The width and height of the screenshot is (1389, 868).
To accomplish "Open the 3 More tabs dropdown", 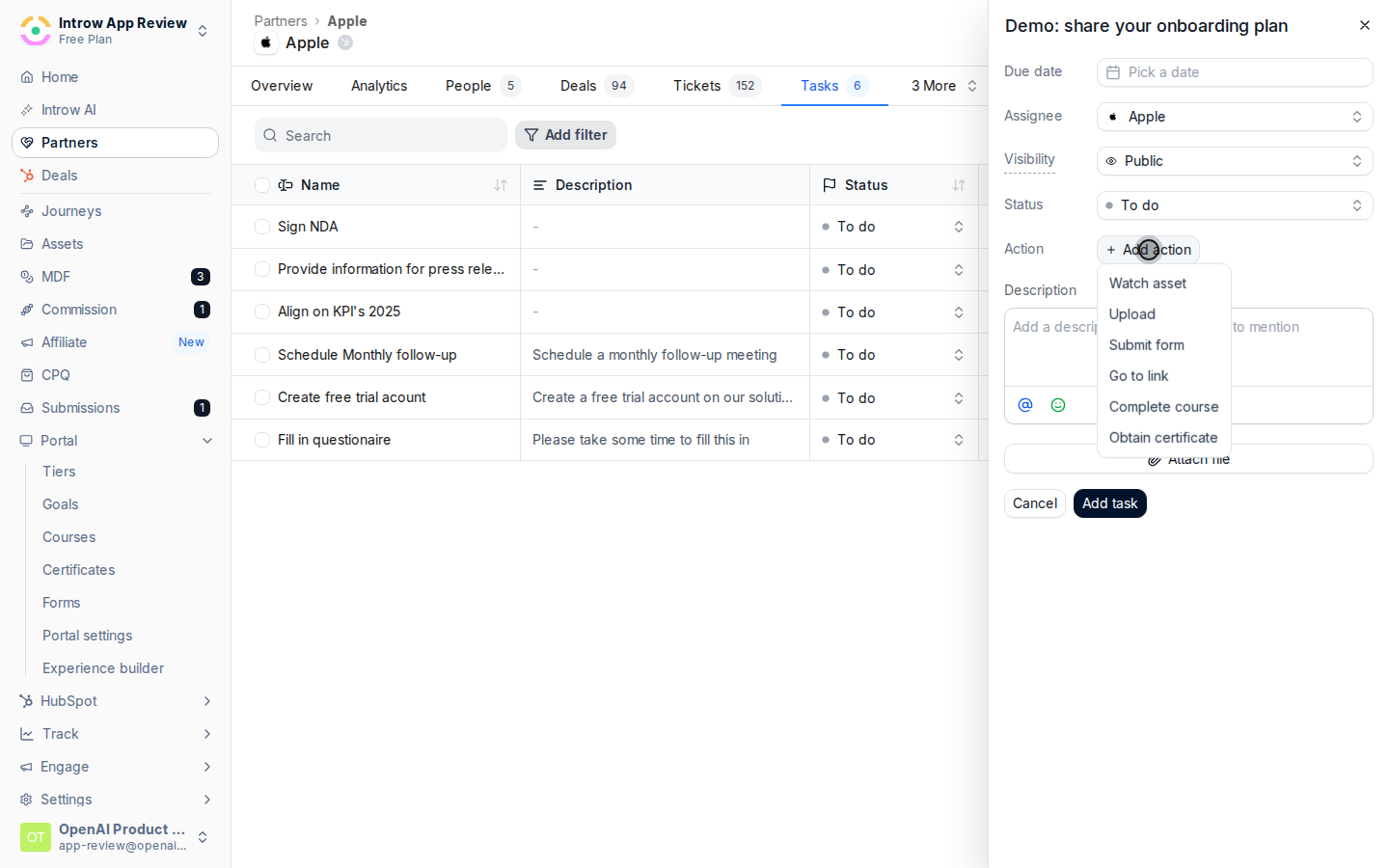I will pyautogui.click(x=943, y=86).
